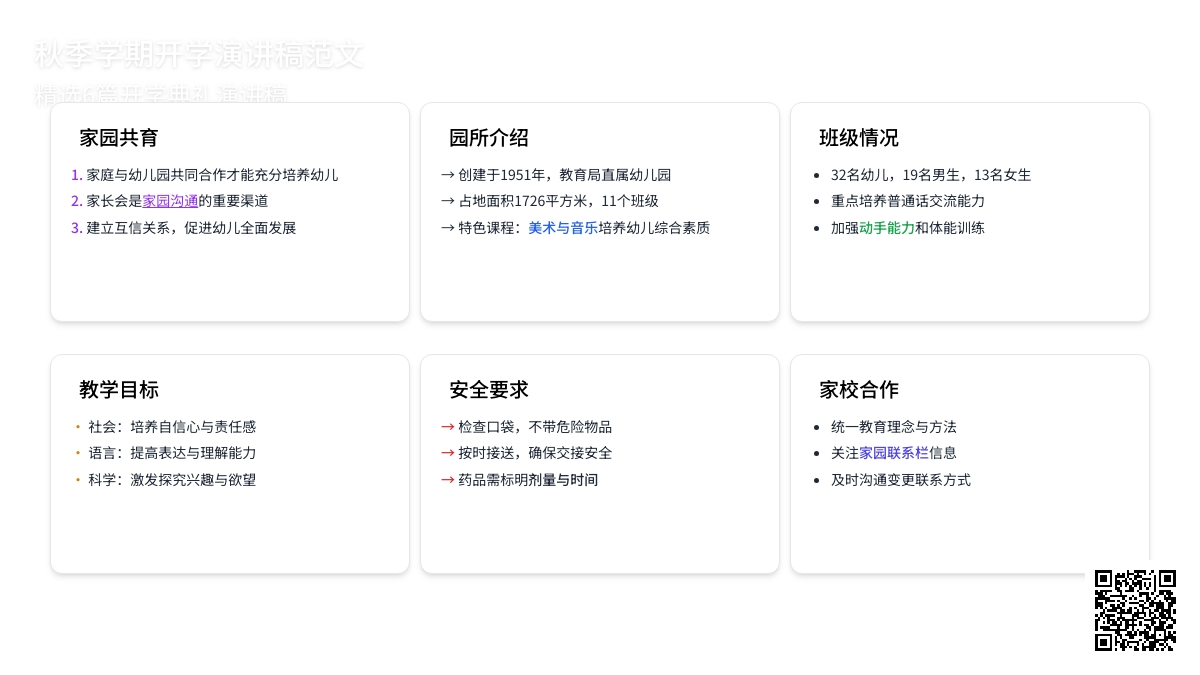
Task: Click the red arrow before 按时接送
Action: click(x=447, y=453)
